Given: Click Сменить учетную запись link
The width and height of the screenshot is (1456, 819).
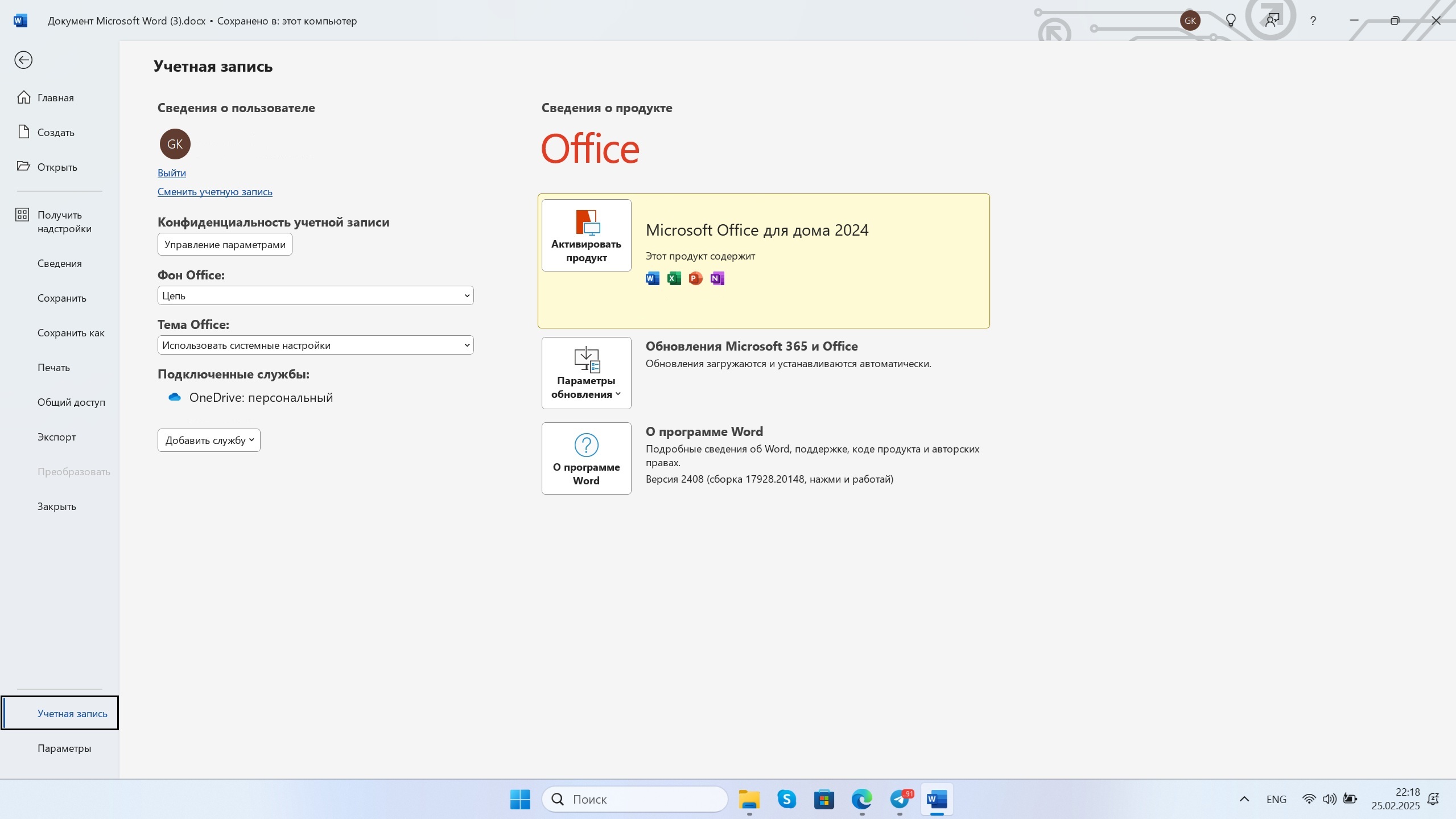Looking at the screenshot, I should click(x=215, y=192).
